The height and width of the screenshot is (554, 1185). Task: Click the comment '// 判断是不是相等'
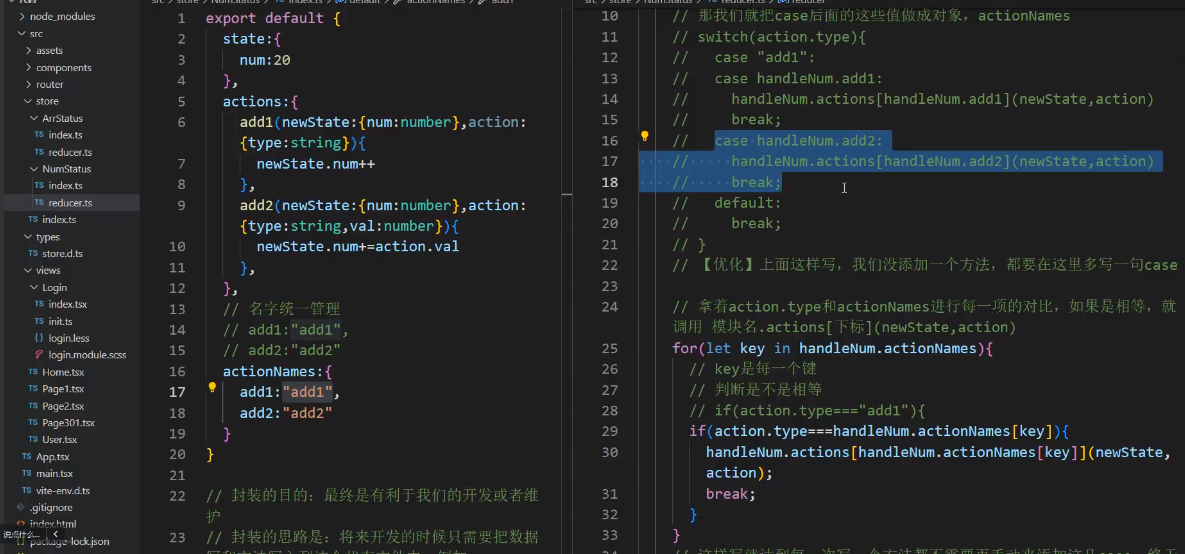click(756, 389)
